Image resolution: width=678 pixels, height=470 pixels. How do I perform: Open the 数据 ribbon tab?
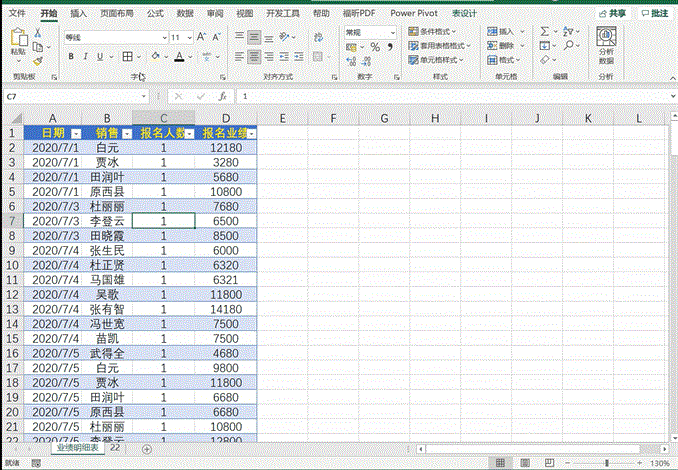tap(185, 14)
